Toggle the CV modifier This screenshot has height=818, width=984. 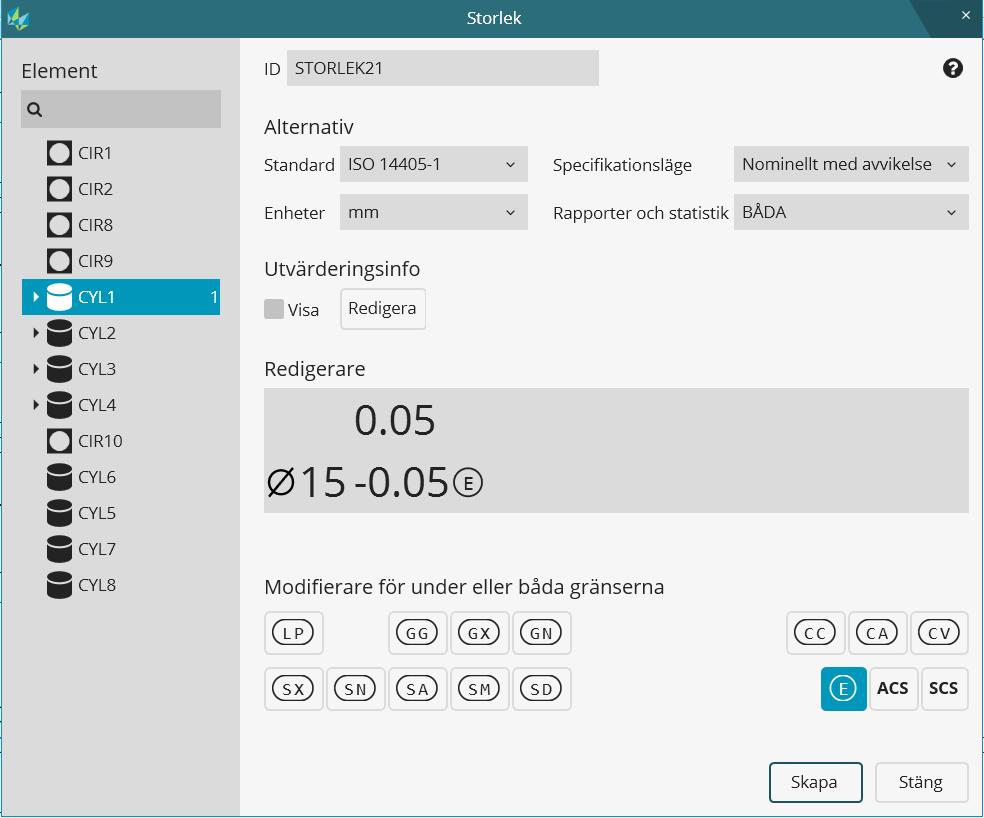(939, 633)
